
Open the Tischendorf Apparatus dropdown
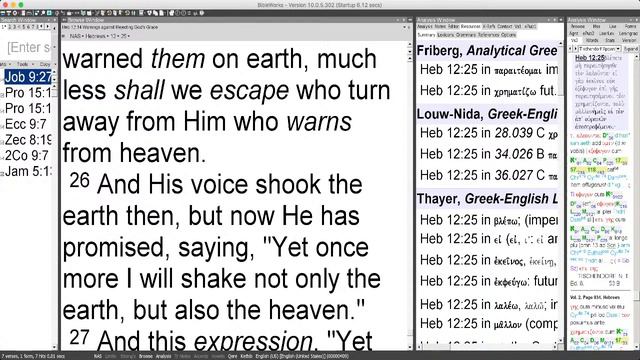coord(599,49)
